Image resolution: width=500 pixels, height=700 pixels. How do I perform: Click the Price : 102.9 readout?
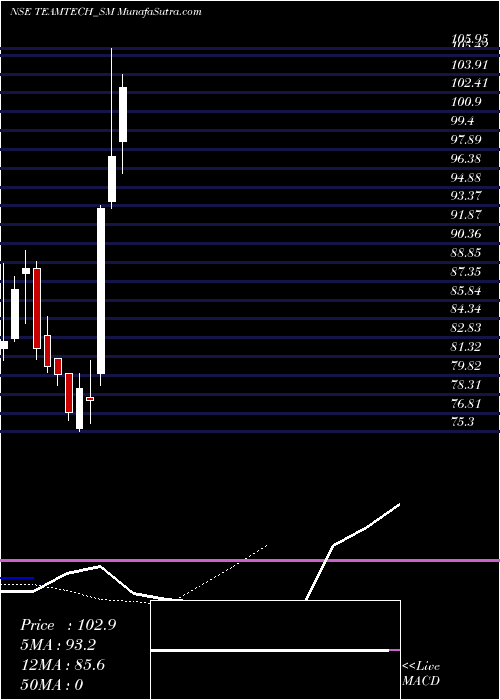[68, 625]
